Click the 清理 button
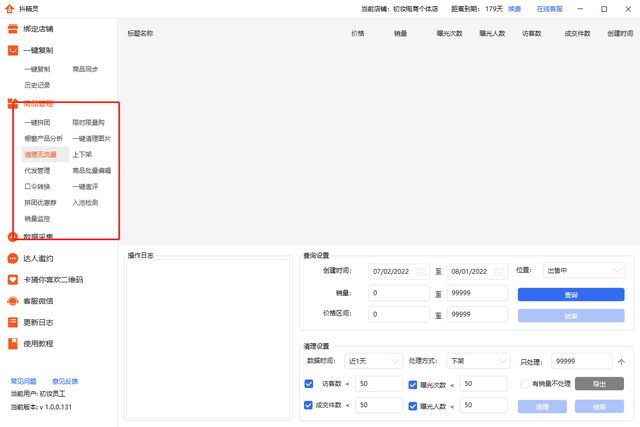Screen dimensions: 640x427 [x=542, y=407]
